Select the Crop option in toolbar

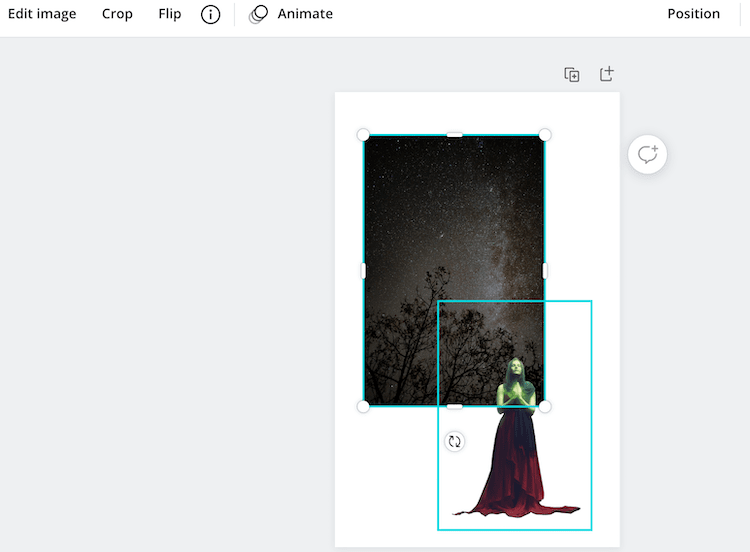click(x=117, y=14)
